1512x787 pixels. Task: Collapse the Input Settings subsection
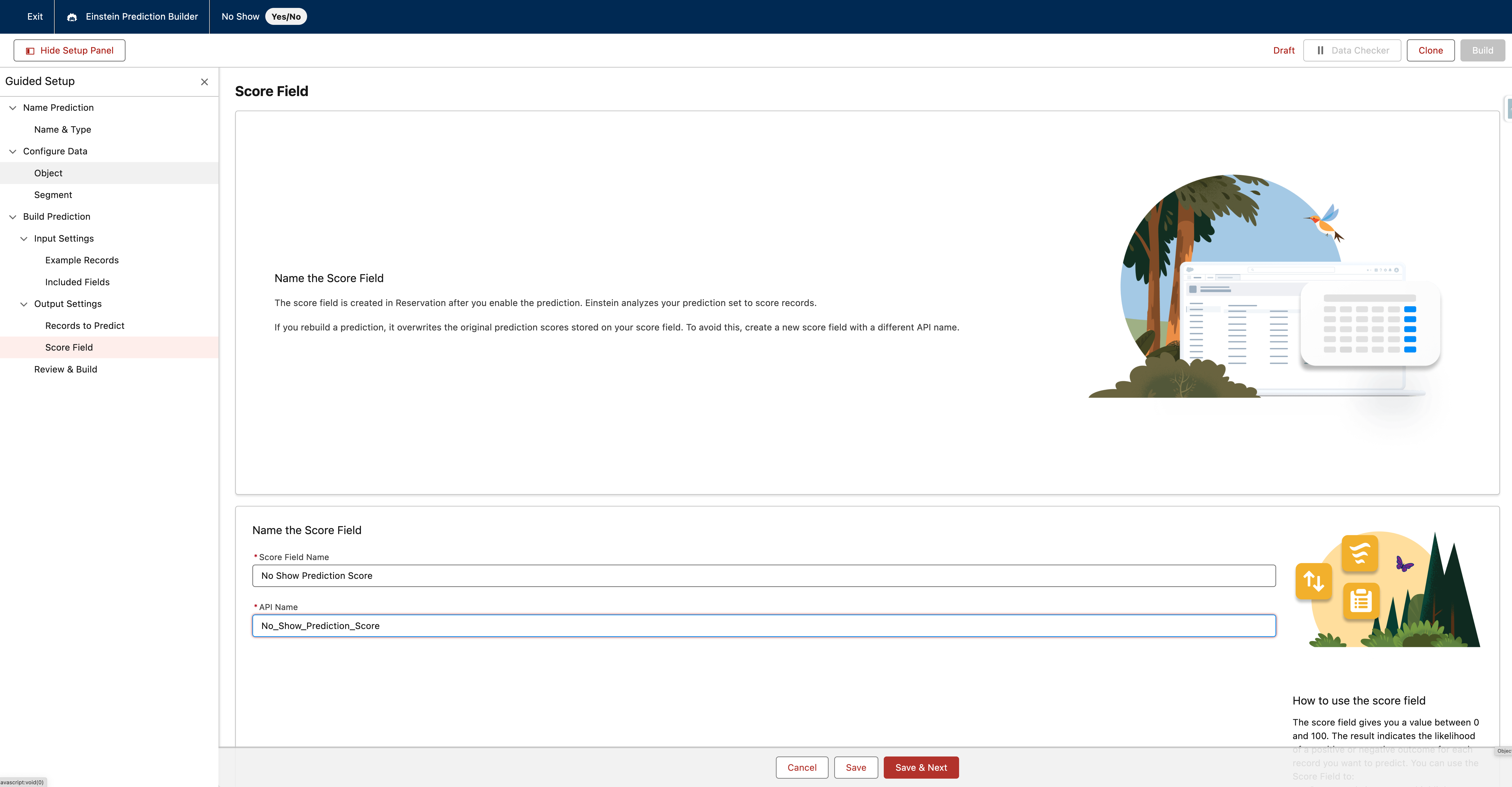24,238
